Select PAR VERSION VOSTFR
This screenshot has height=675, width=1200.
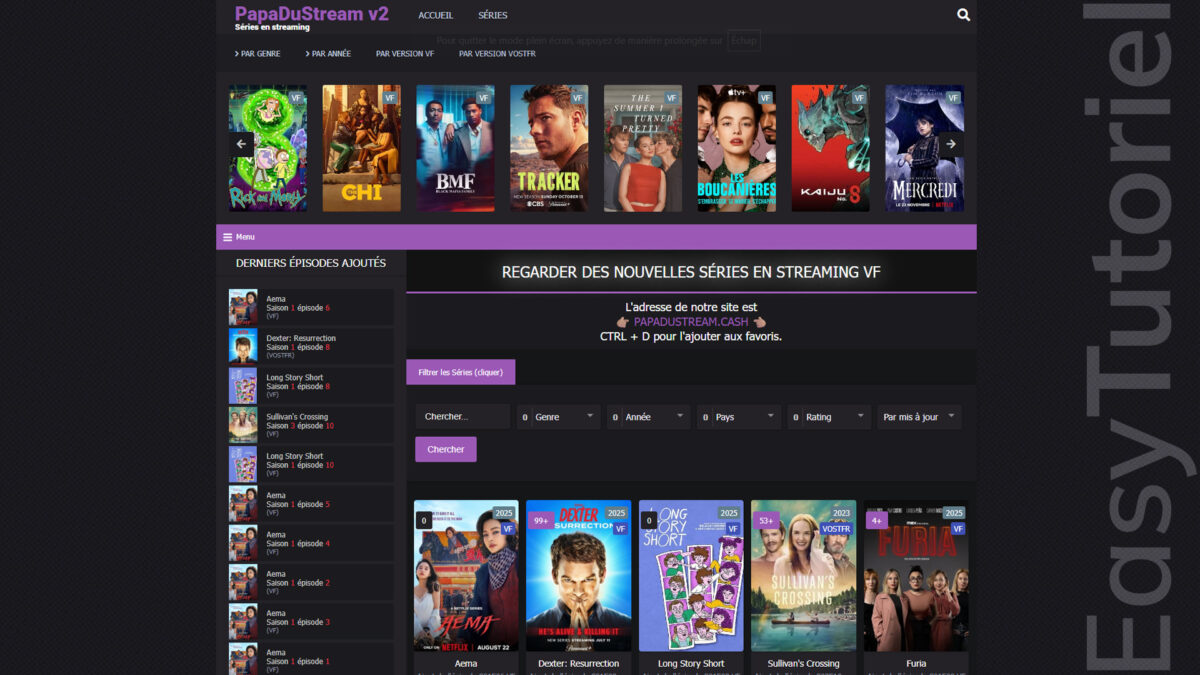[497, 54]
